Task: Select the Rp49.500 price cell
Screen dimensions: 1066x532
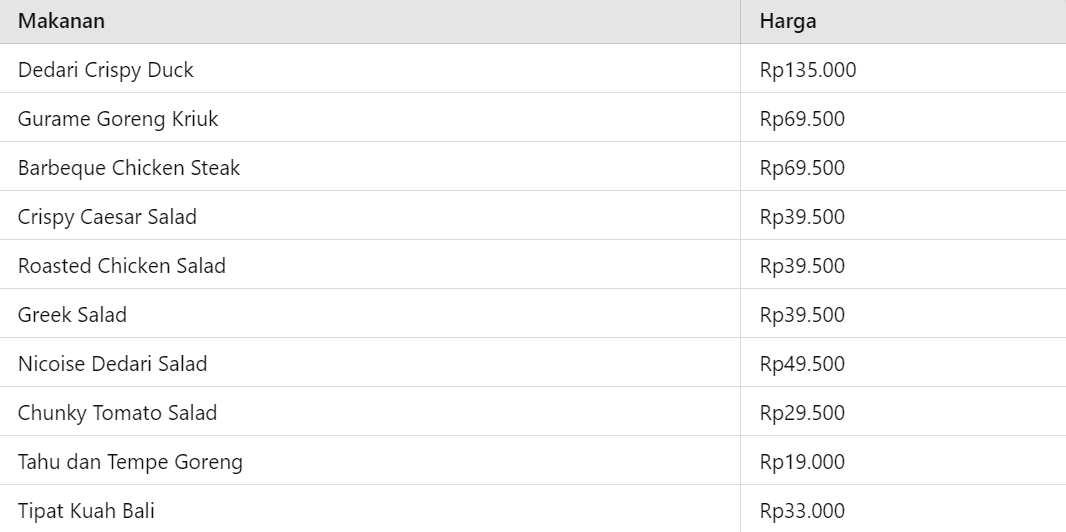Action: [802, 364]
